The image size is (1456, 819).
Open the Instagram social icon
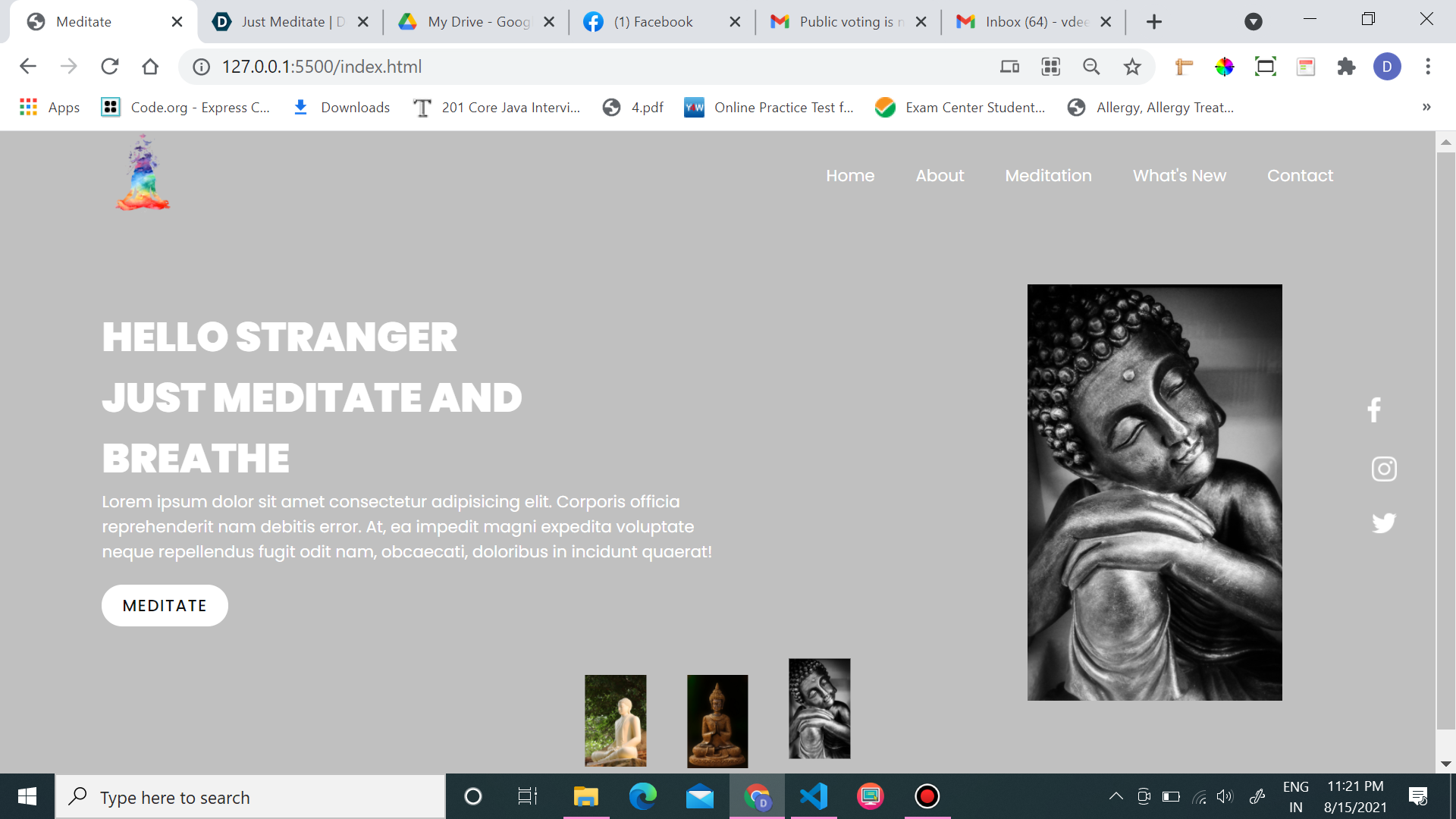click(x=1384, y=469)
